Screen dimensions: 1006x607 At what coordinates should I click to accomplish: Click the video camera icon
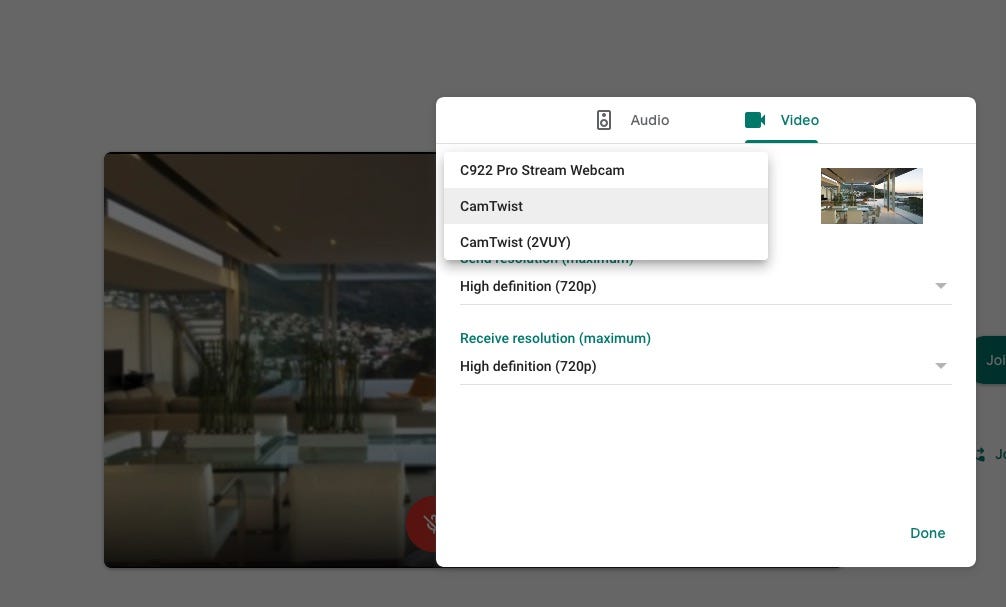tap(754, 120)
